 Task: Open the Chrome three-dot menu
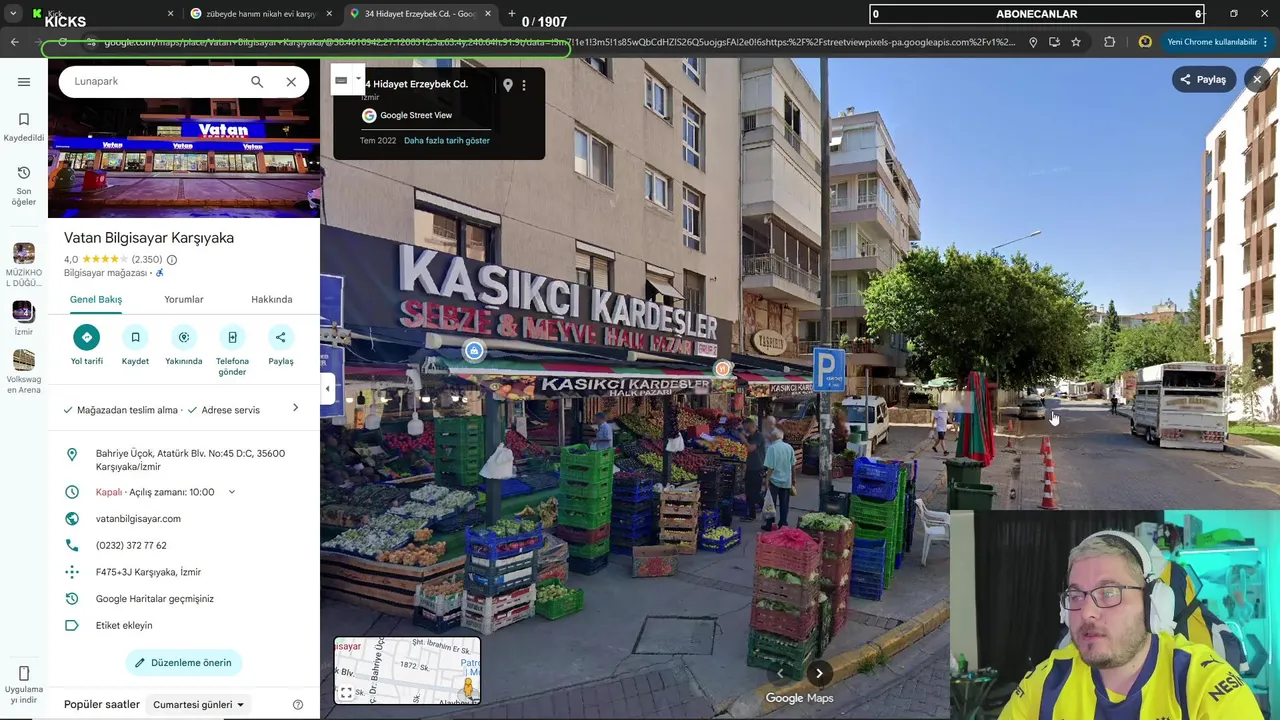[x=1266, y=42]
